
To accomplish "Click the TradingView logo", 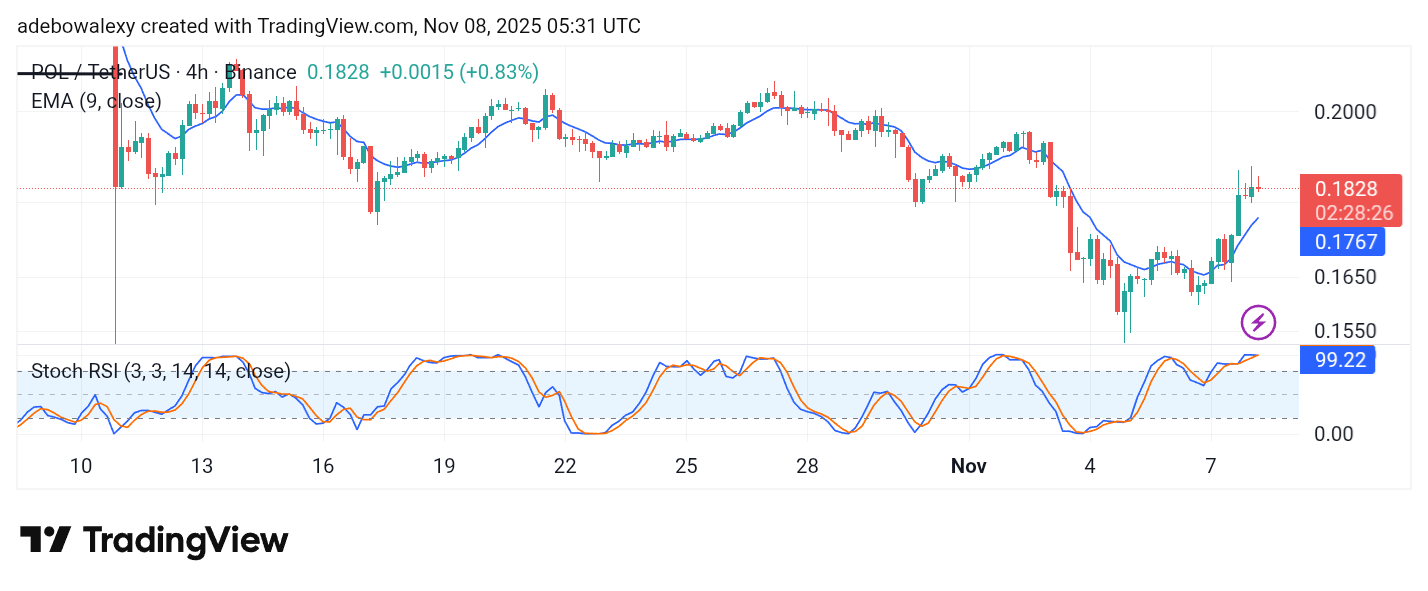I will [154, 541].
